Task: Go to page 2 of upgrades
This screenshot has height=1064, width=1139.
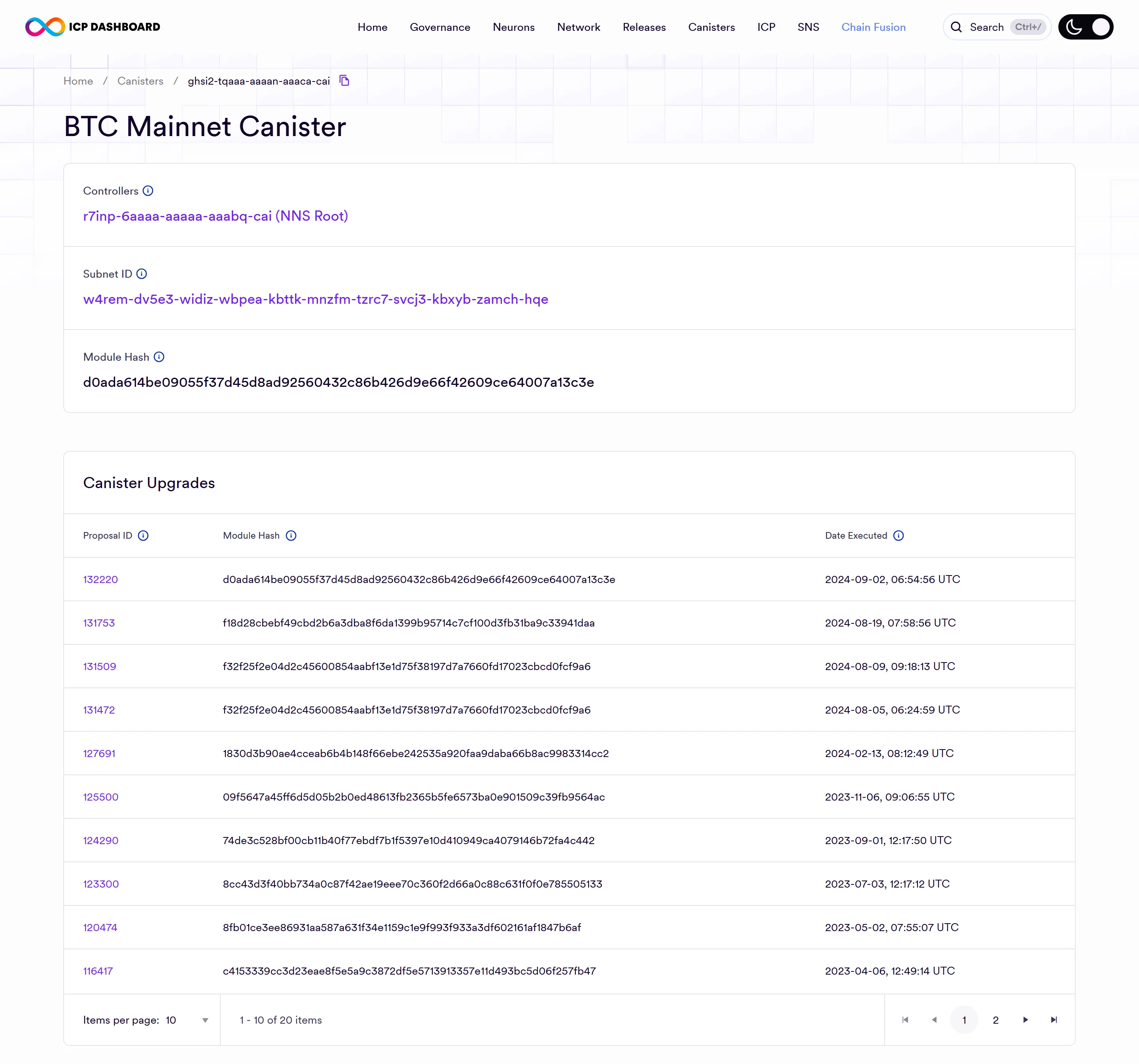Action: tap(996, 1020)
